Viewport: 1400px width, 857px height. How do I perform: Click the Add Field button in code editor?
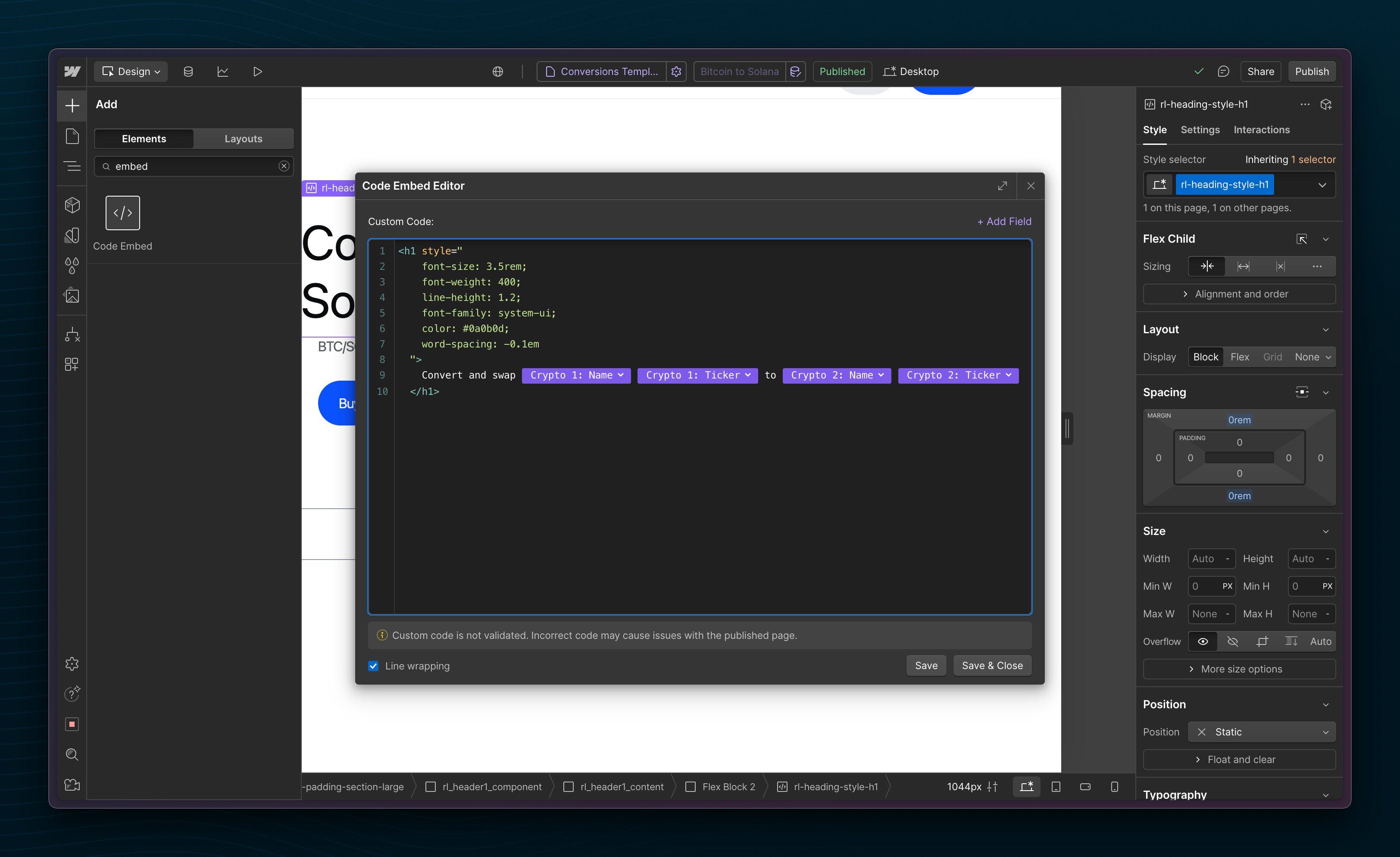(x=1003, y=221)
